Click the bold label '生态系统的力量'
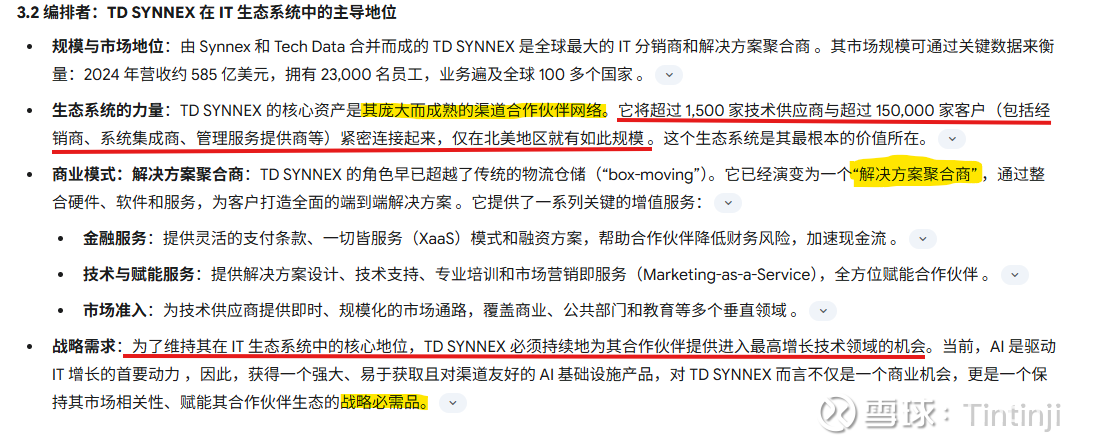The width and height of the screenshot is (1093, 448). 108,111
